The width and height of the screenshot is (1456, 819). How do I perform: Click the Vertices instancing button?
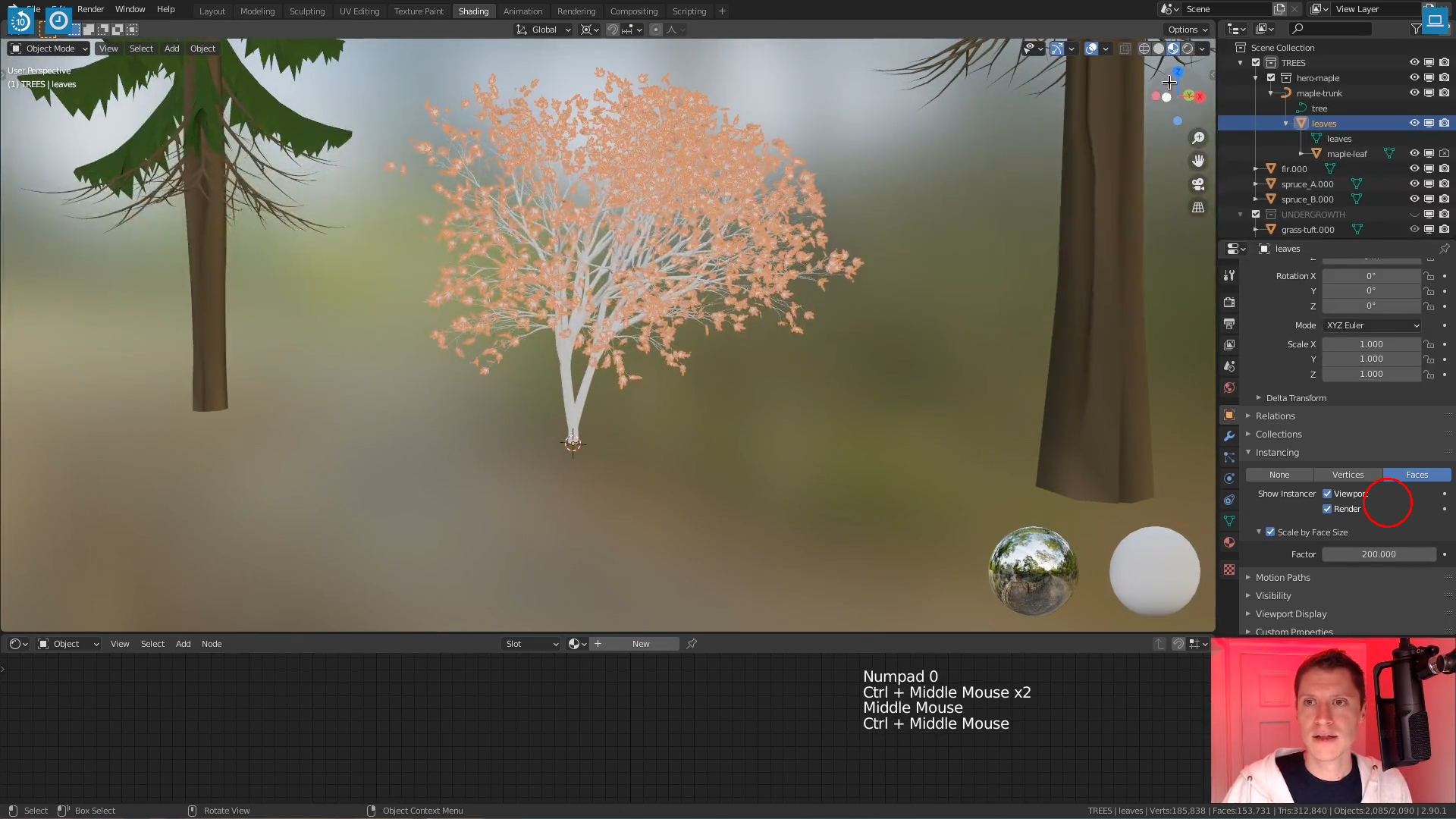coord(1348,474)
